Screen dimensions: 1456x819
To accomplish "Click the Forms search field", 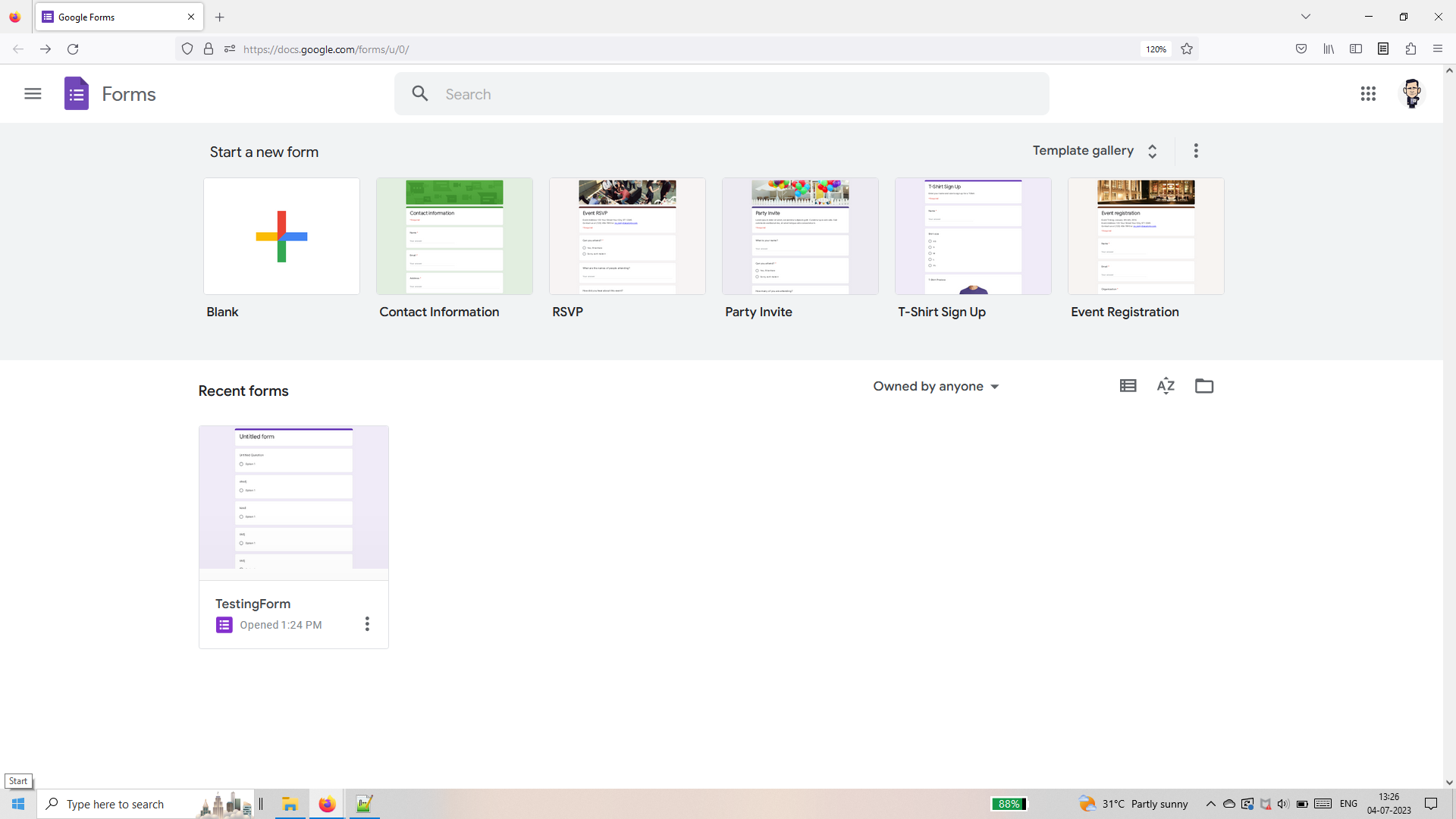I will tap(722, 94).
